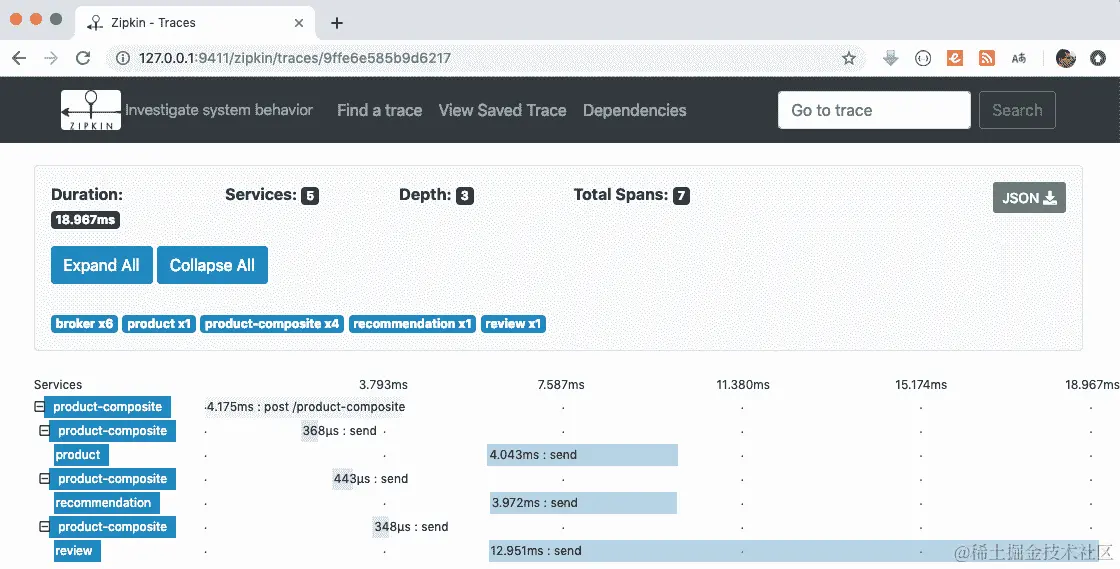This screenshot has width=1120, height=569.
Task: Open View Saved Trace page
Action: 502,110
